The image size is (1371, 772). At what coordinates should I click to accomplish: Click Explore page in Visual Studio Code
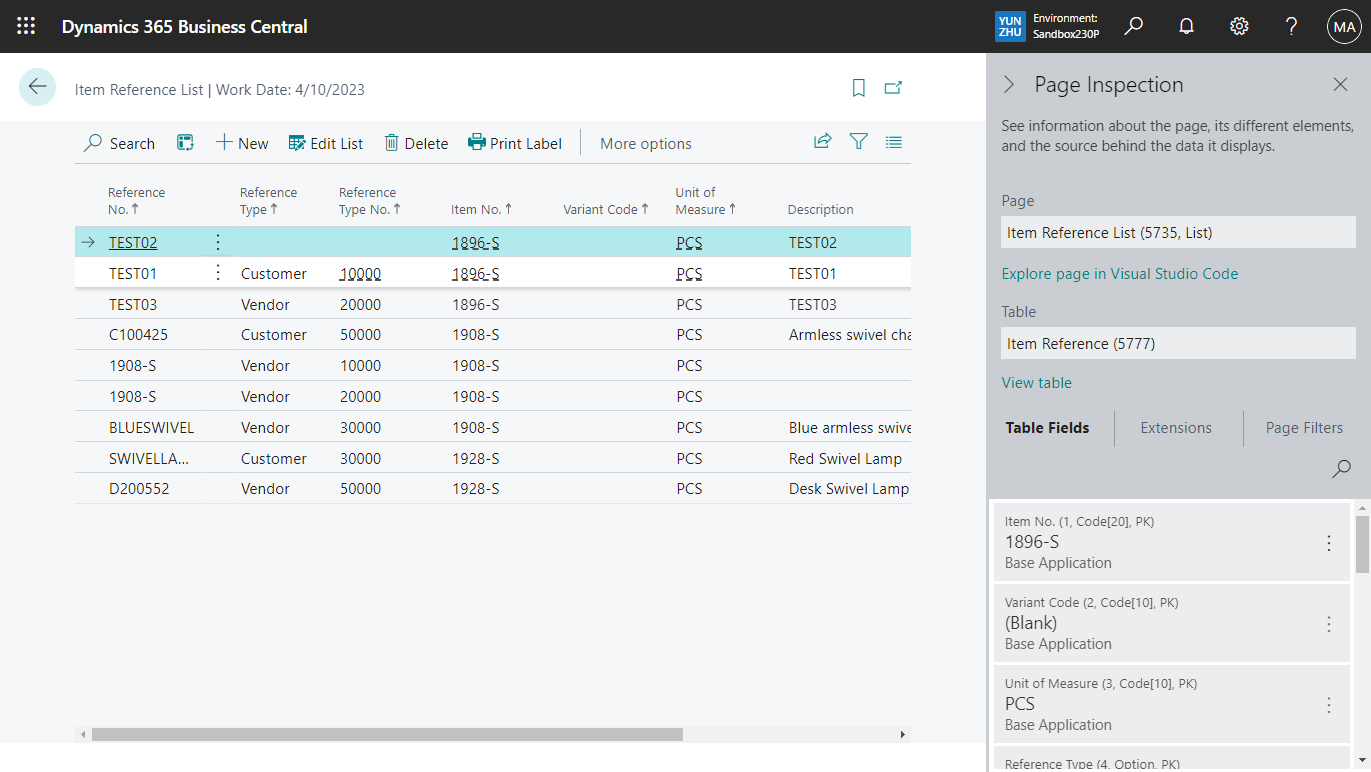pos(1119,273)
